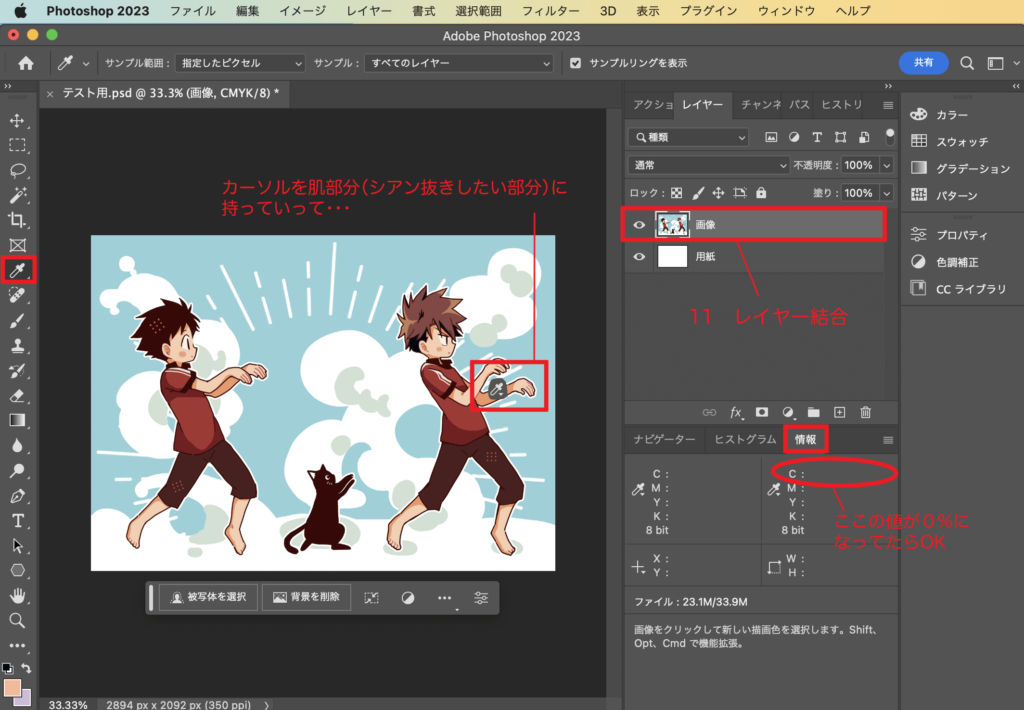The width and height of the screenshot is (1024, 710).
Task: Select the Eyedropper tool in the toolbox
Action: pyautogui.click(x=17, y=270)
